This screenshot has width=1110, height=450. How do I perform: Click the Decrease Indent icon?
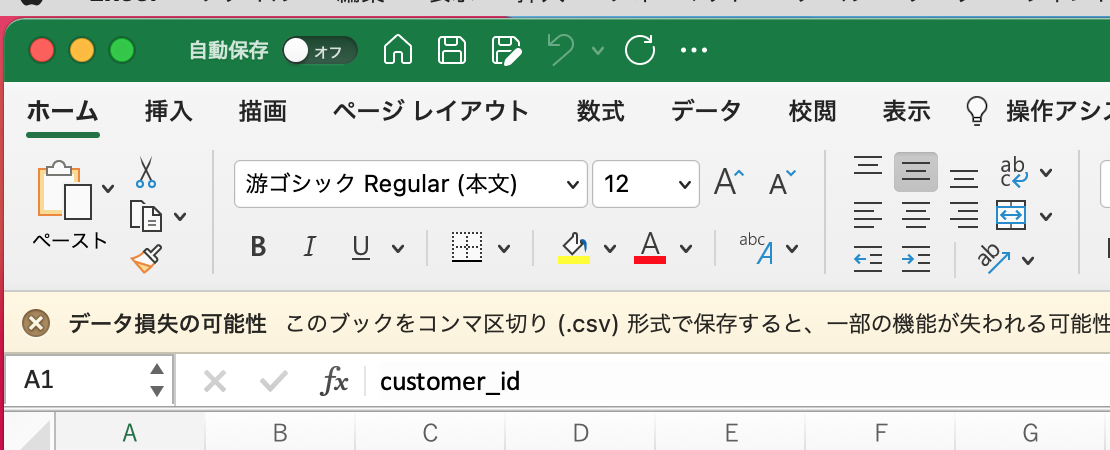868,259
